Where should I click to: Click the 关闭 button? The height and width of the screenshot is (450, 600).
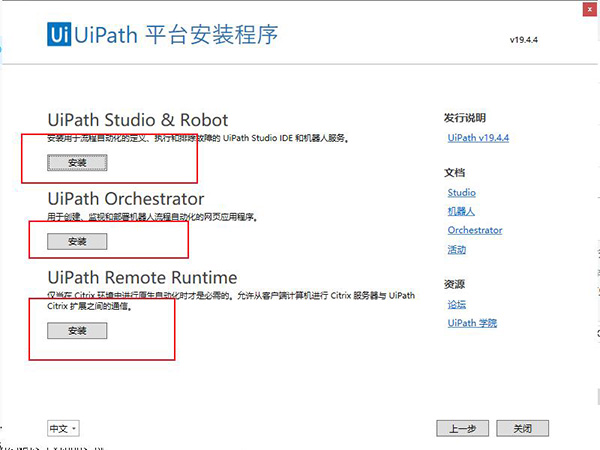pos(522,428)
